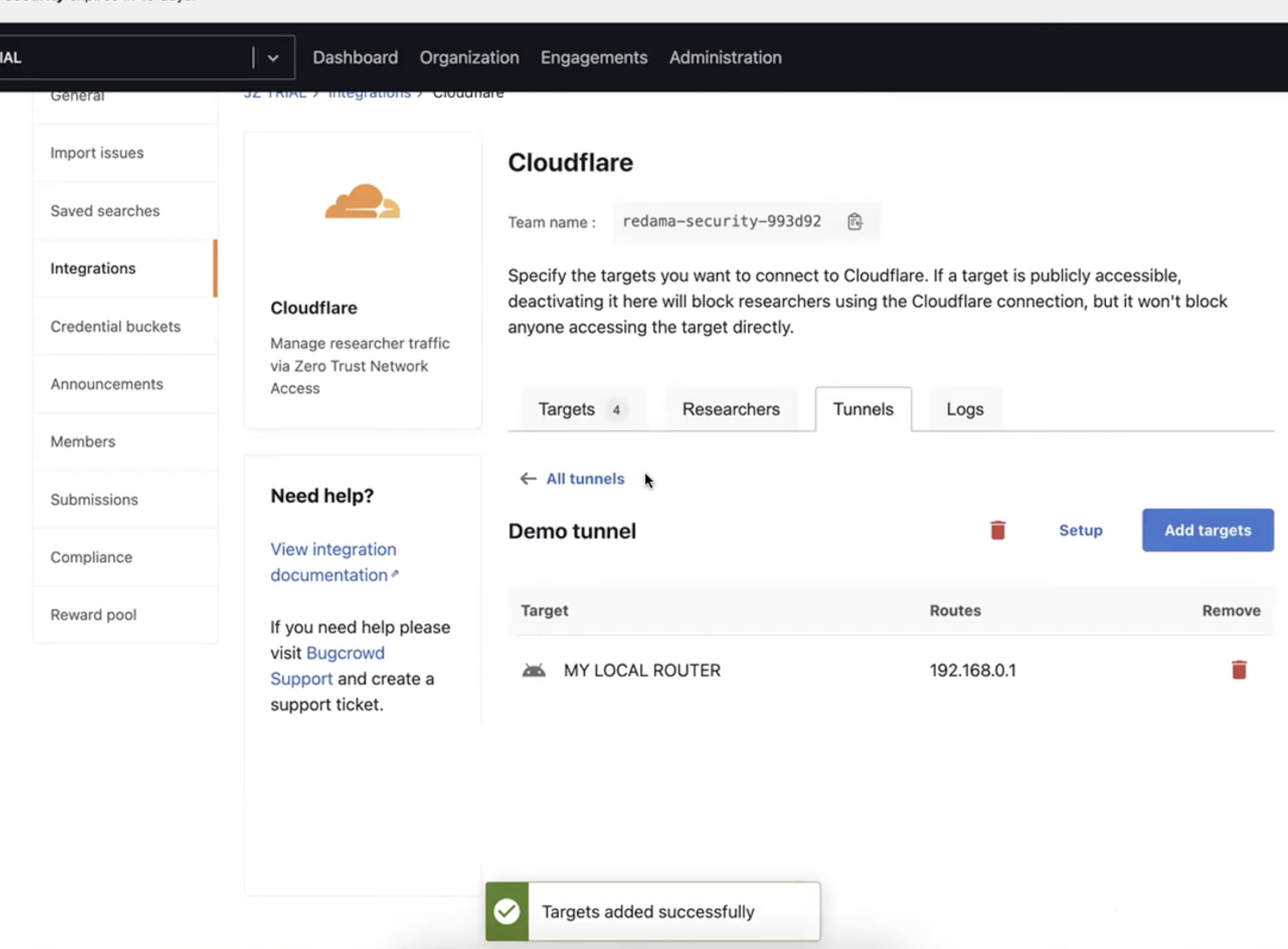
Task: Click the Cloudflare cloud logo
Action: point(362,201)
